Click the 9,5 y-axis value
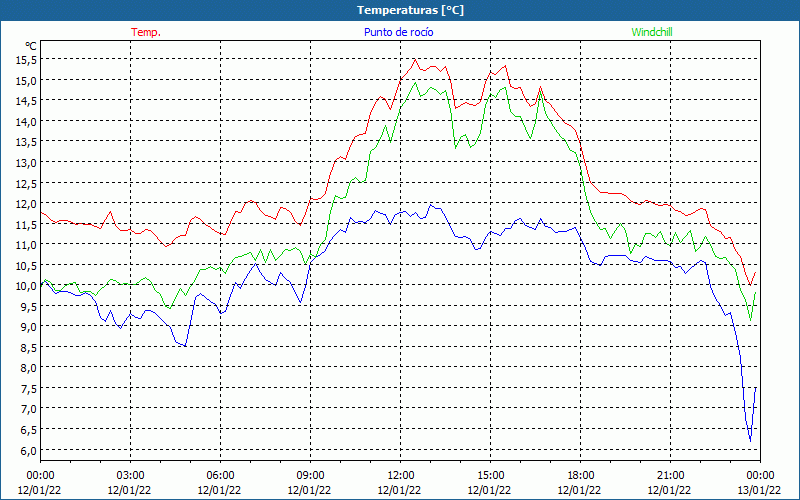The height and width of the screenshot is (500, 800). [30, 306]
